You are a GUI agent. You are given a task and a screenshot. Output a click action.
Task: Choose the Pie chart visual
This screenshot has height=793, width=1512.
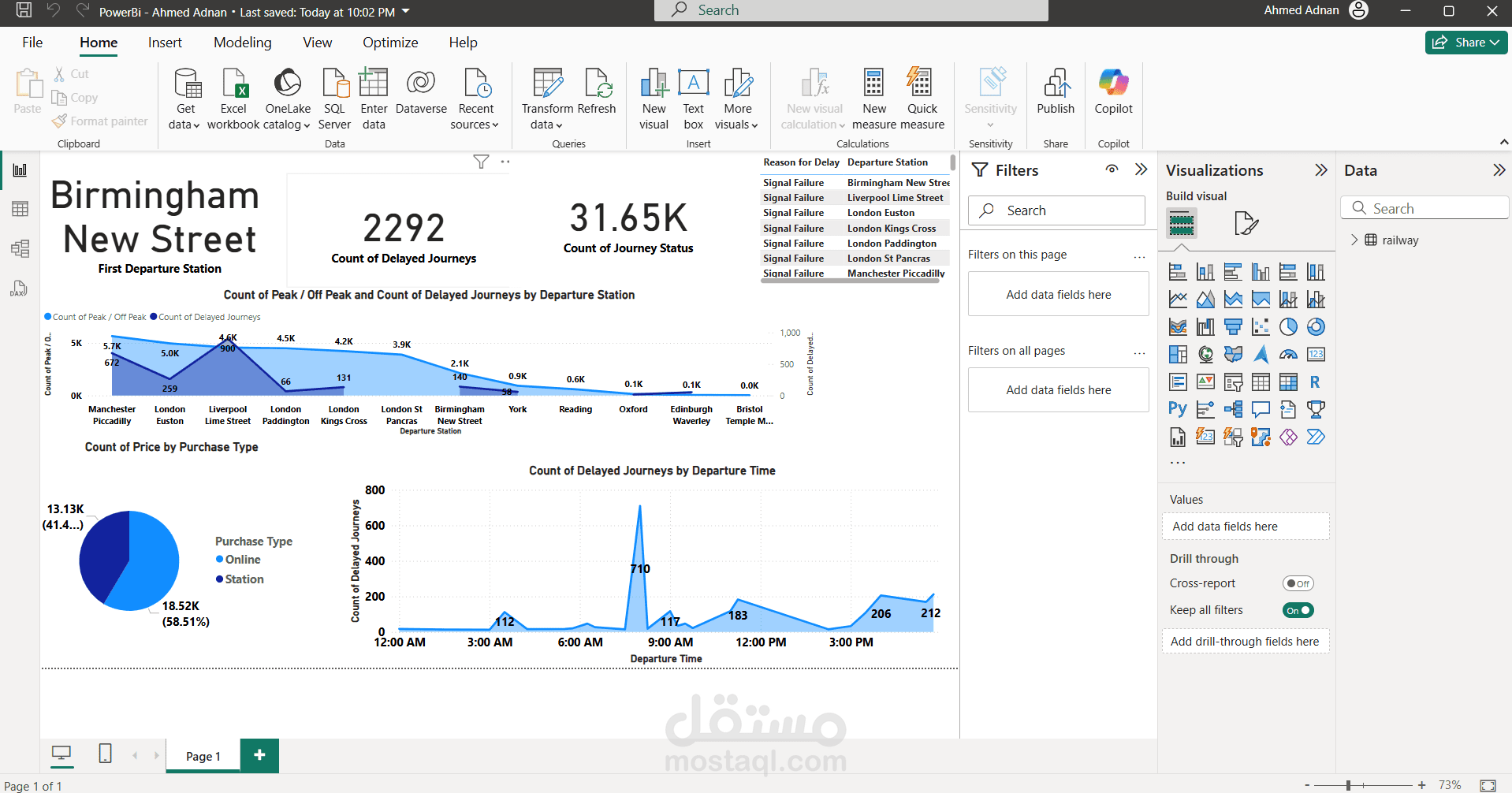click(1288, 327)
